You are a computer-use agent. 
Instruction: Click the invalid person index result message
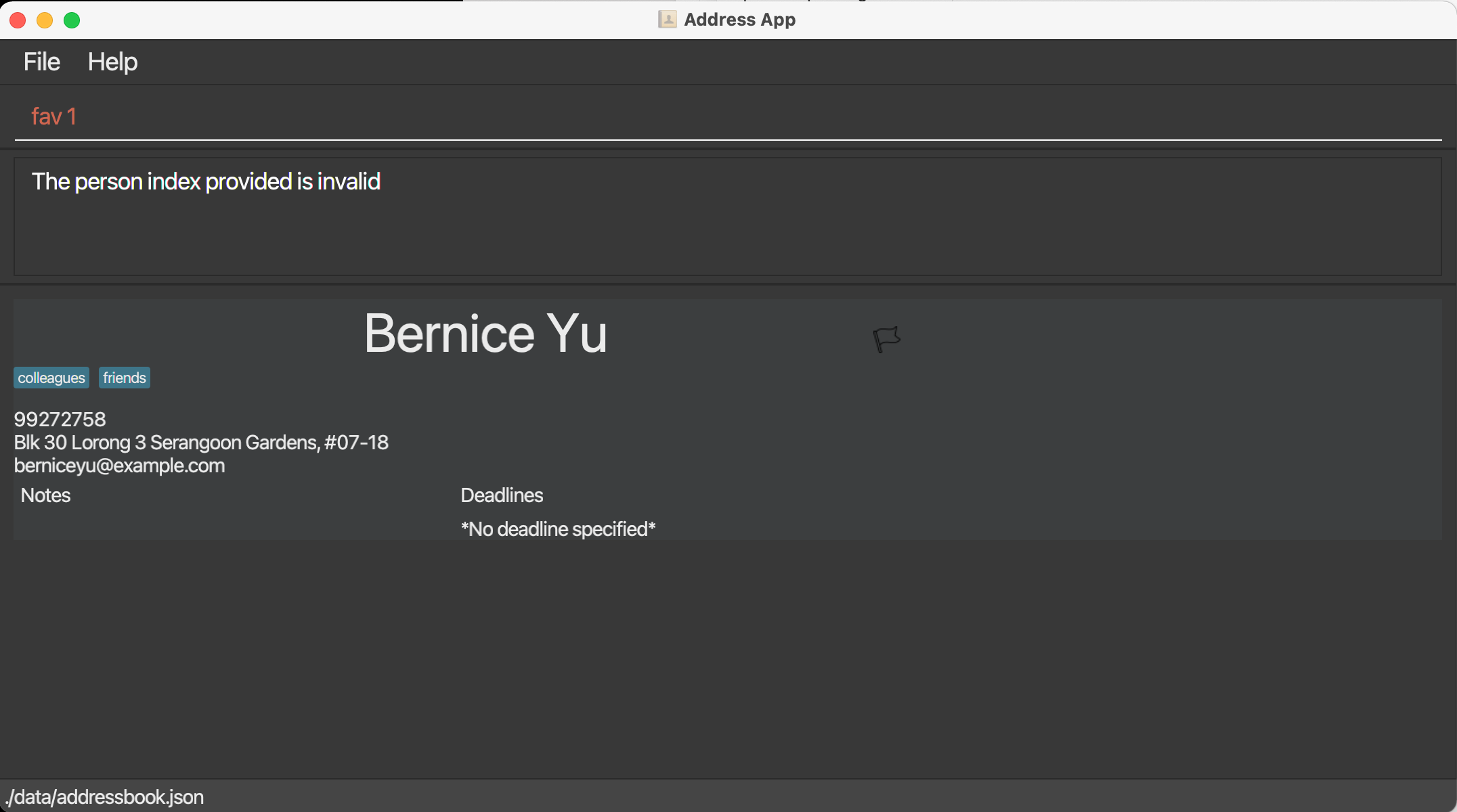206,181
